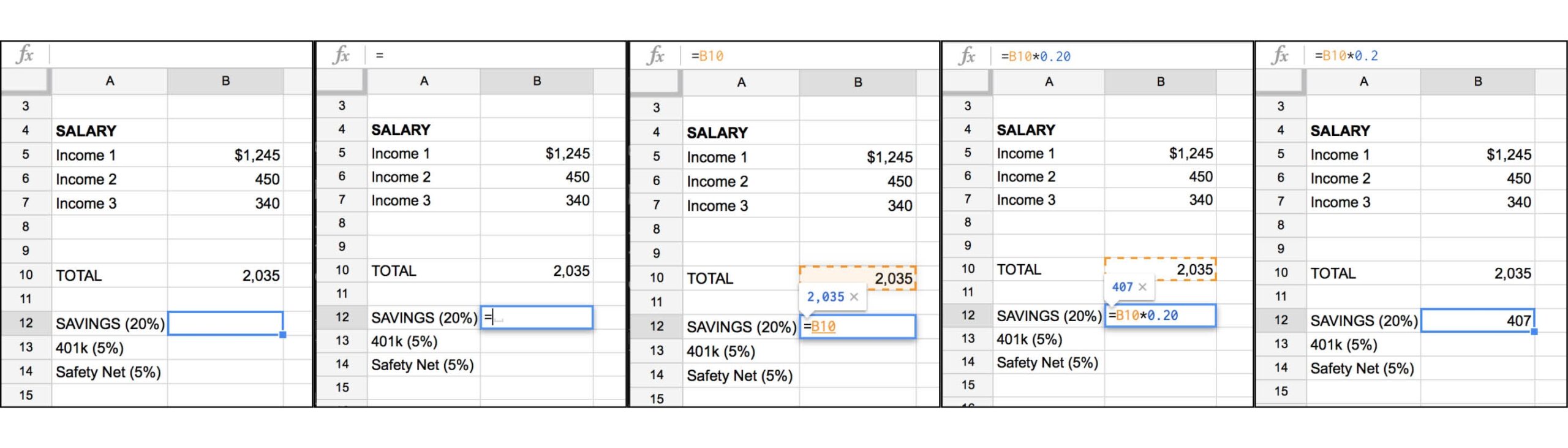Image resolution: width=1568 pixels, height=448 pixels.
Task: Click the in-cell editor showing only "=" beside SAVINGS (20%)
Action: [x=537, y=317]
